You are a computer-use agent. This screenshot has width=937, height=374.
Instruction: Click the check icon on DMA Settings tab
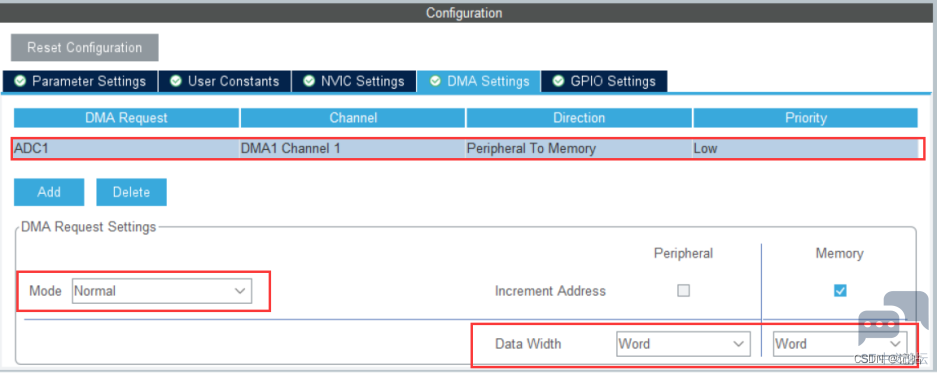coord(436,81)
